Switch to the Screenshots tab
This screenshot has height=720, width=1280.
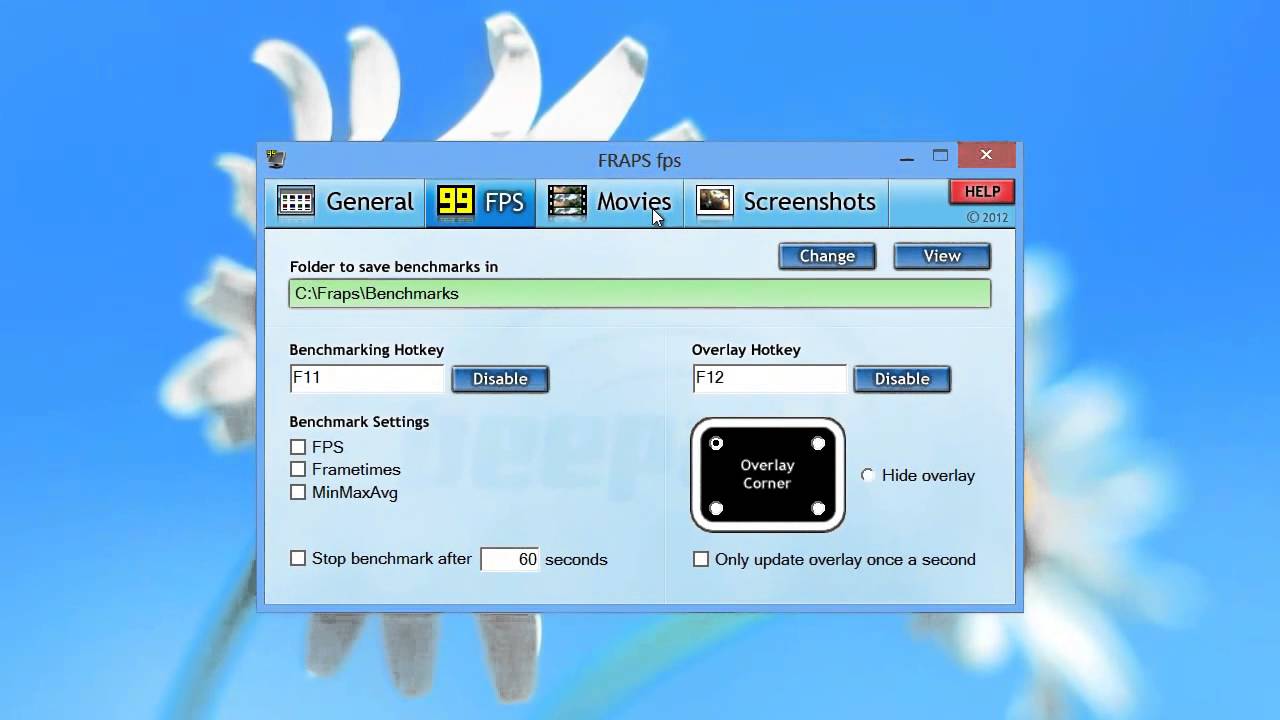tap(786, 202)
